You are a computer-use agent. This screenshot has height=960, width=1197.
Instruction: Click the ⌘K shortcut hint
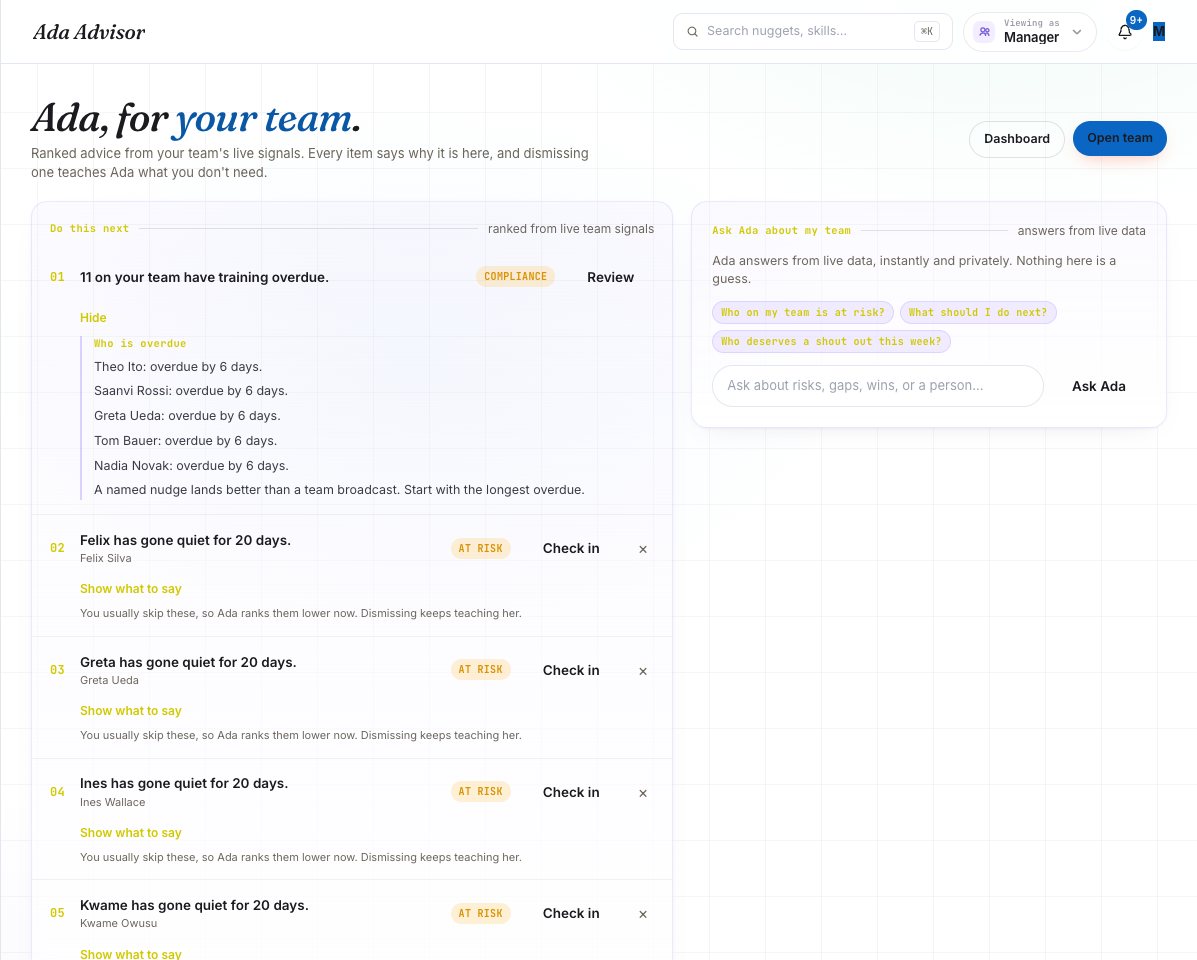pyautogui.click(x=927, y=31)
